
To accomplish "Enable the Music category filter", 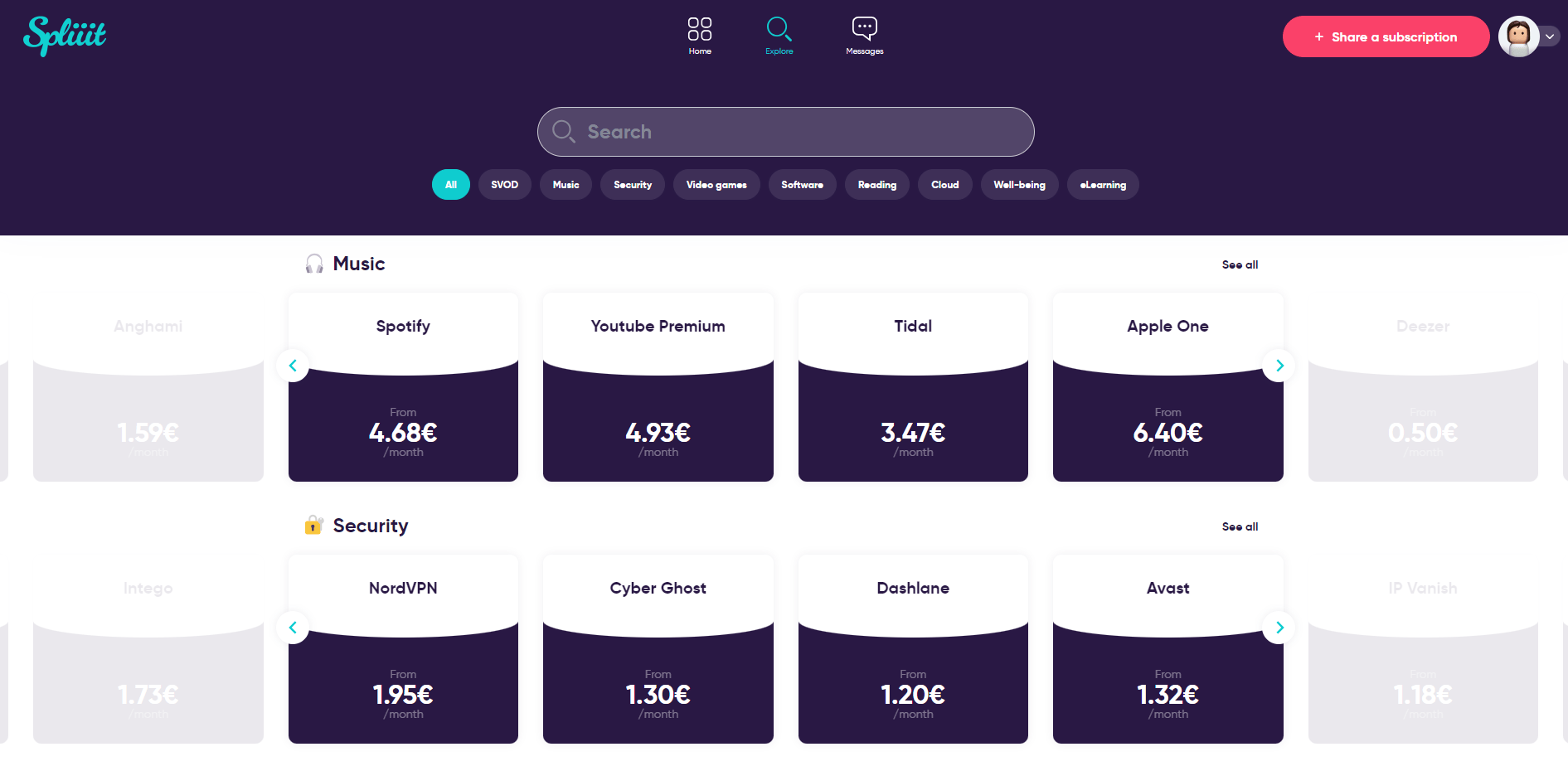I will [x=566, y=184].
